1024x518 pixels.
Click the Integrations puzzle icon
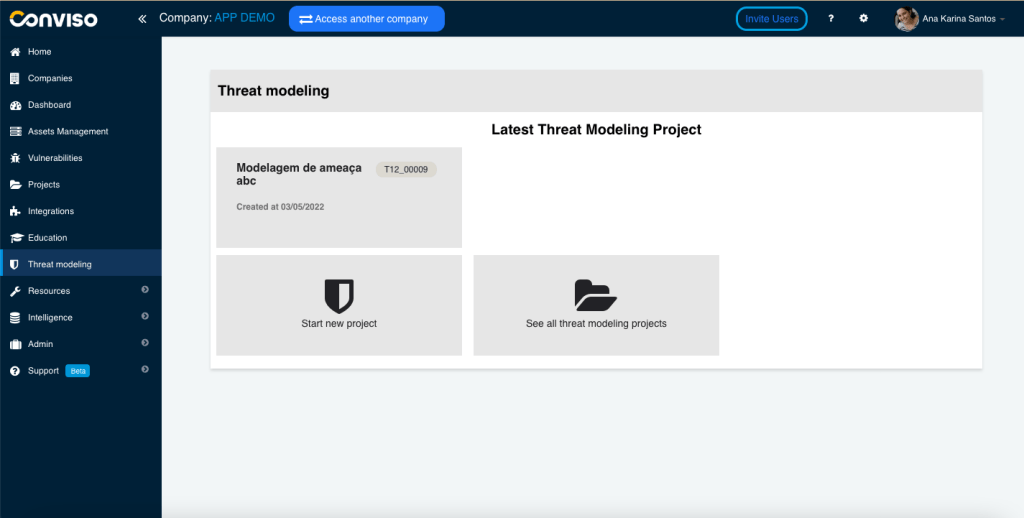[15, 211]
